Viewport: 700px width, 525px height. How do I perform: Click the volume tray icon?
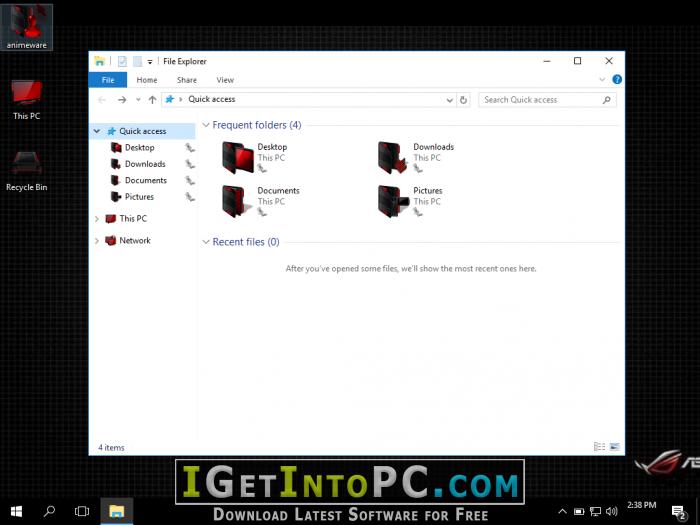[x=612, y=512]
